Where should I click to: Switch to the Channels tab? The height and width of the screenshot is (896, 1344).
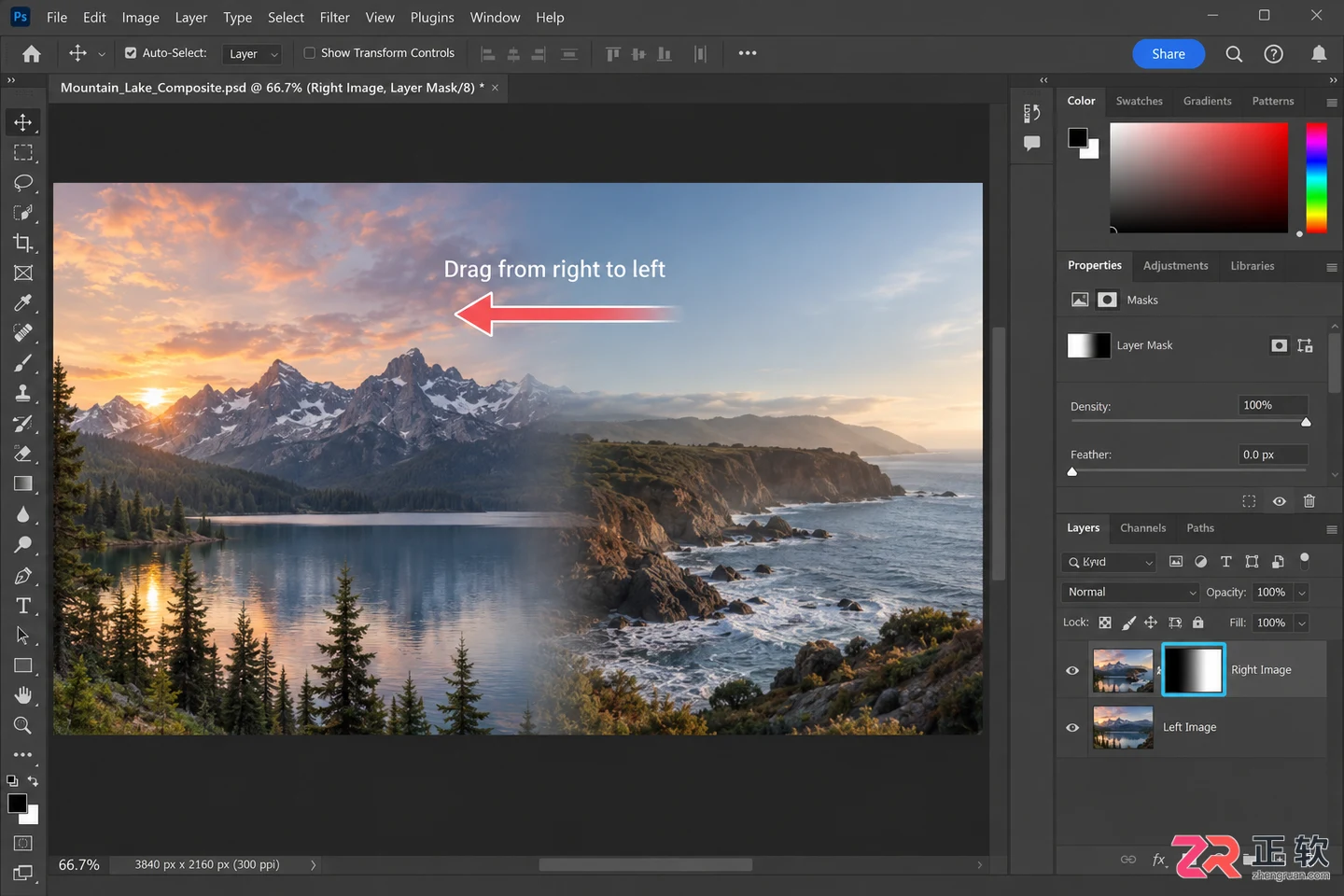[x=1142, y=528]
